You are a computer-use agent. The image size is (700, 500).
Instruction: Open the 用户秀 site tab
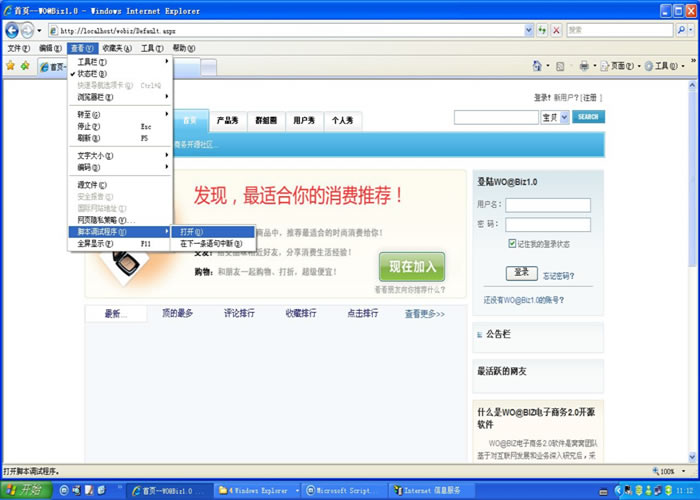(x=304, y=121)
